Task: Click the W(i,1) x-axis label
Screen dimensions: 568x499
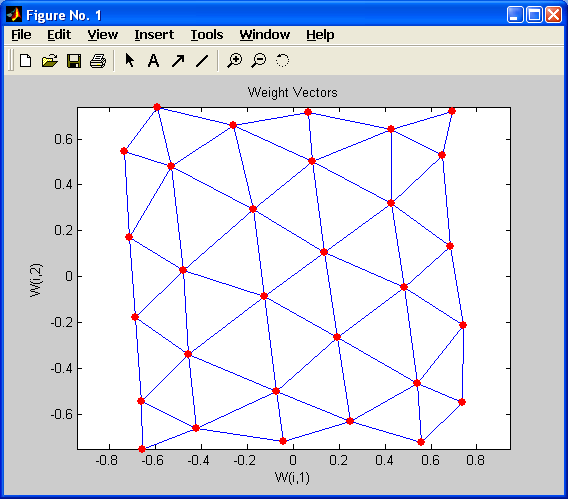Action: [x=292, y=477]
